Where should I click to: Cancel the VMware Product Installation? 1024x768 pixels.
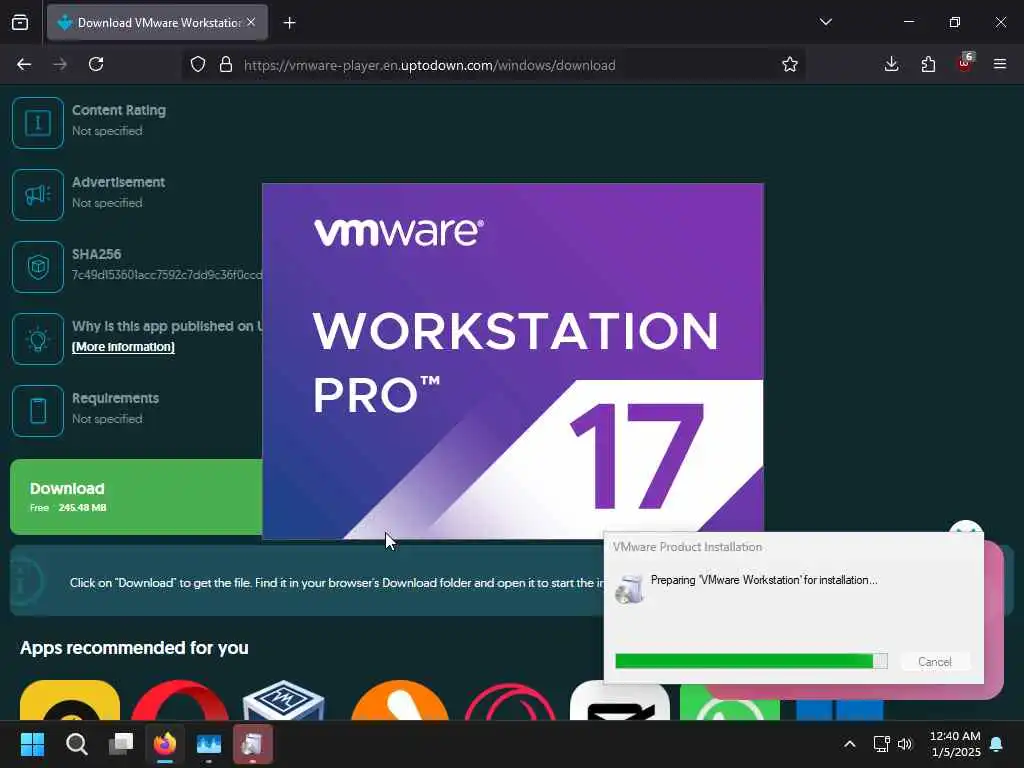935,662
